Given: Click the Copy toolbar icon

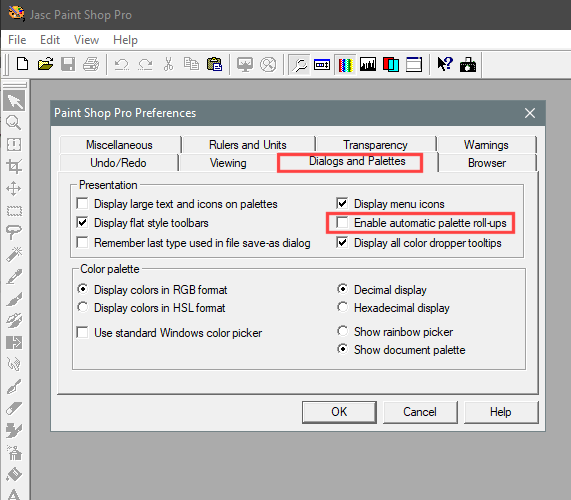Looking at the screenshot, I should (191, 64).
